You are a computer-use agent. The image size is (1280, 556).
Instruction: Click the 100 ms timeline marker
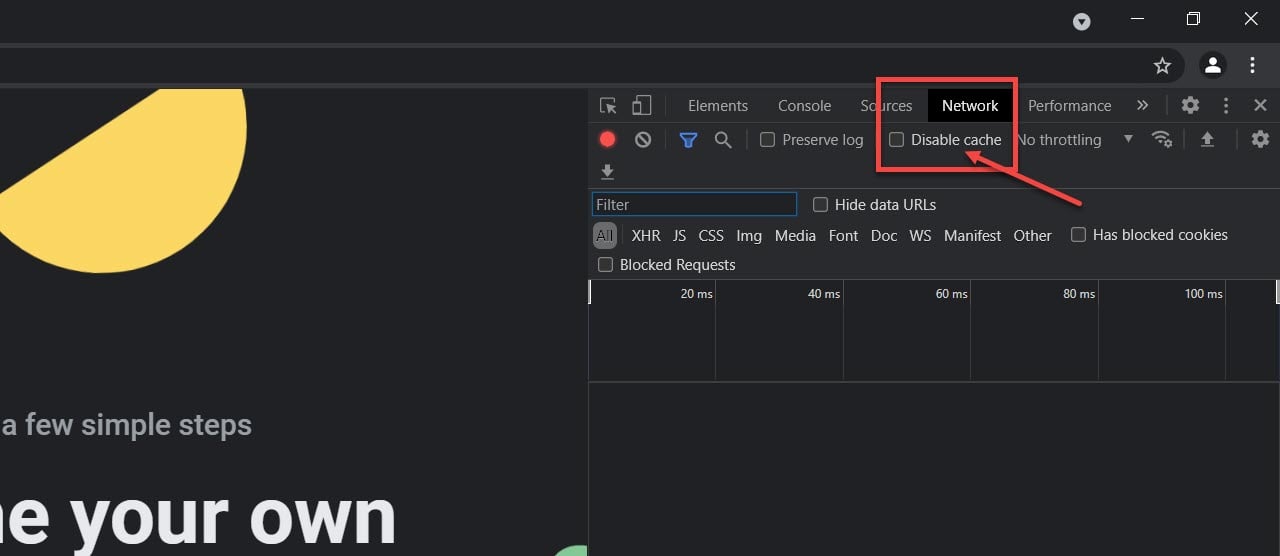click(x=1204, y=294)
